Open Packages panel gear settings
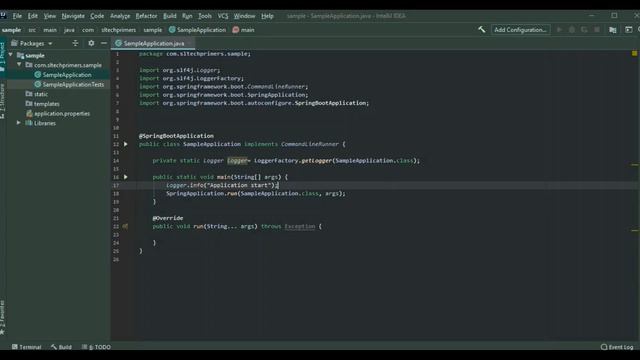The width and height of the screenshot is (640, 360). pos(91,43)
